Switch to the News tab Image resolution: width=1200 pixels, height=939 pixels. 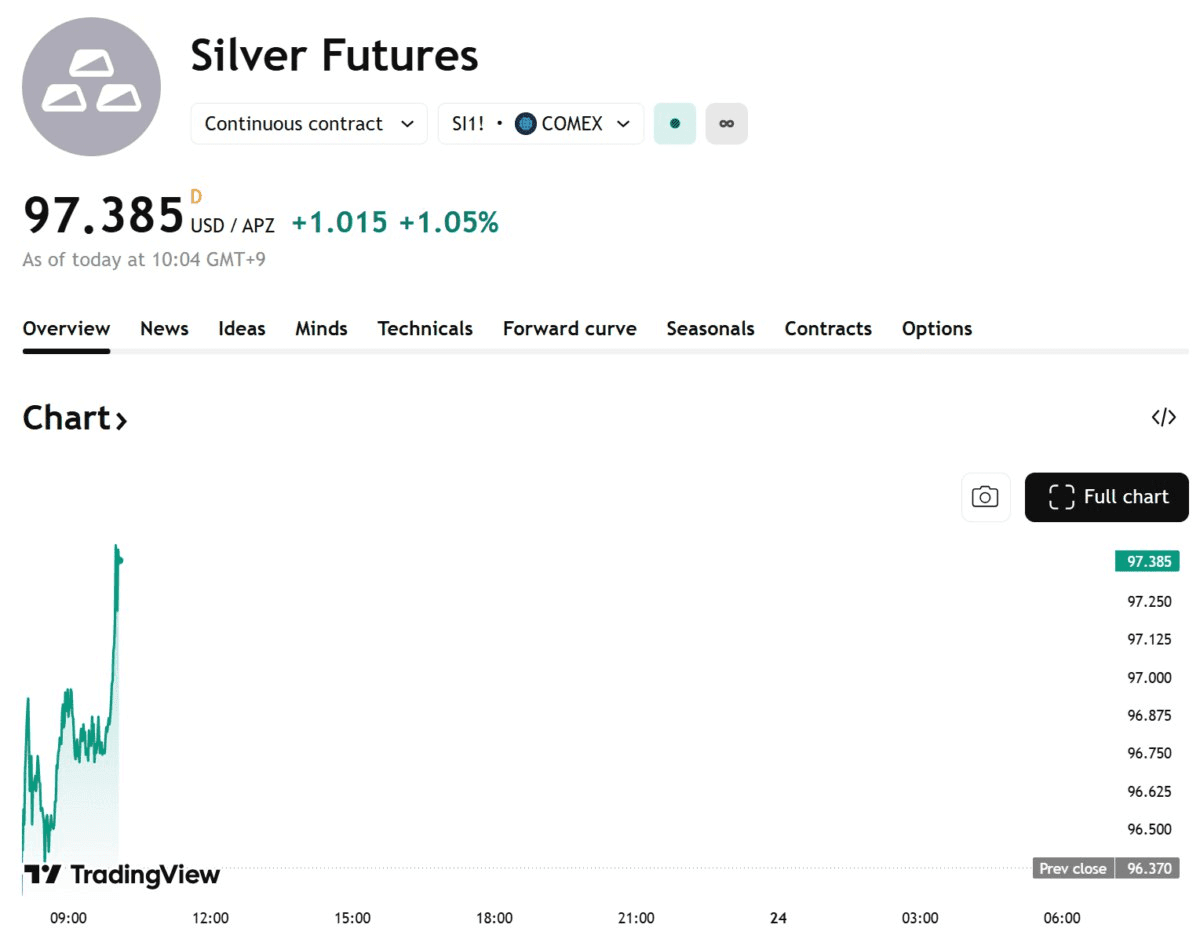164,329
